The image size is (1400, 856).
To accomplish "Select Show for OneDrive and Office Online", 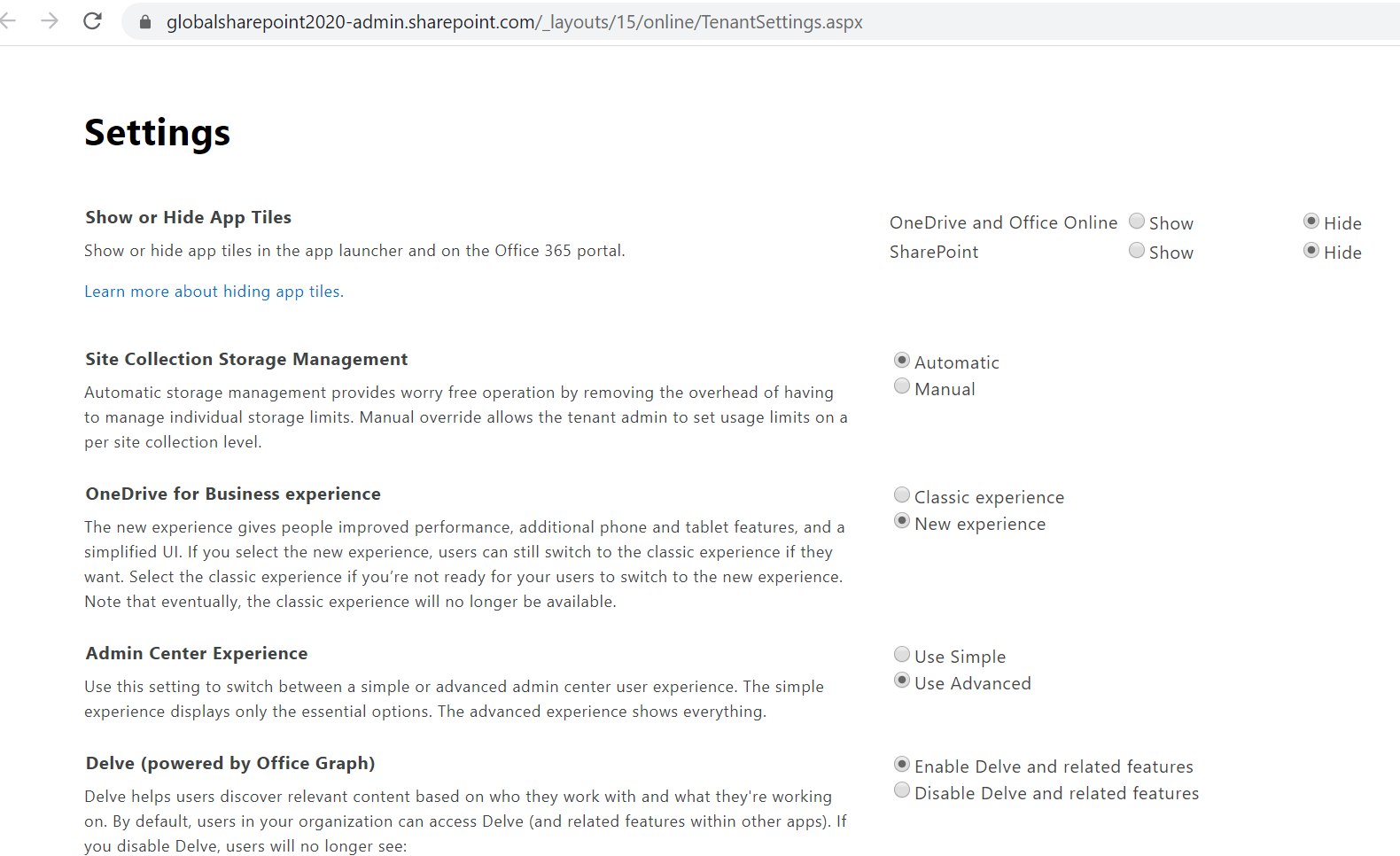I will (1137, 222).
